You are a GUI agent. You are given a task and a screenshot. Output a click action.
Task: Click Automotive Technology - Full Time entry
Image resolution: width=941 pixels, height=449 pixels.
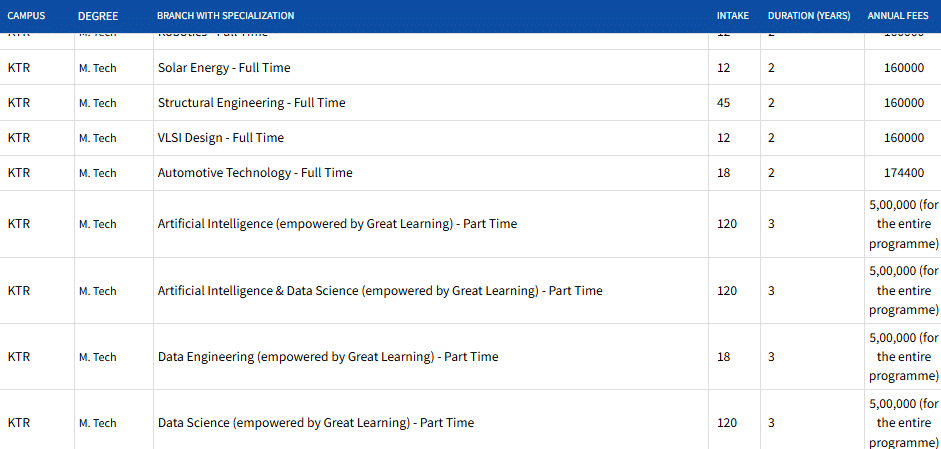(255, 173)
